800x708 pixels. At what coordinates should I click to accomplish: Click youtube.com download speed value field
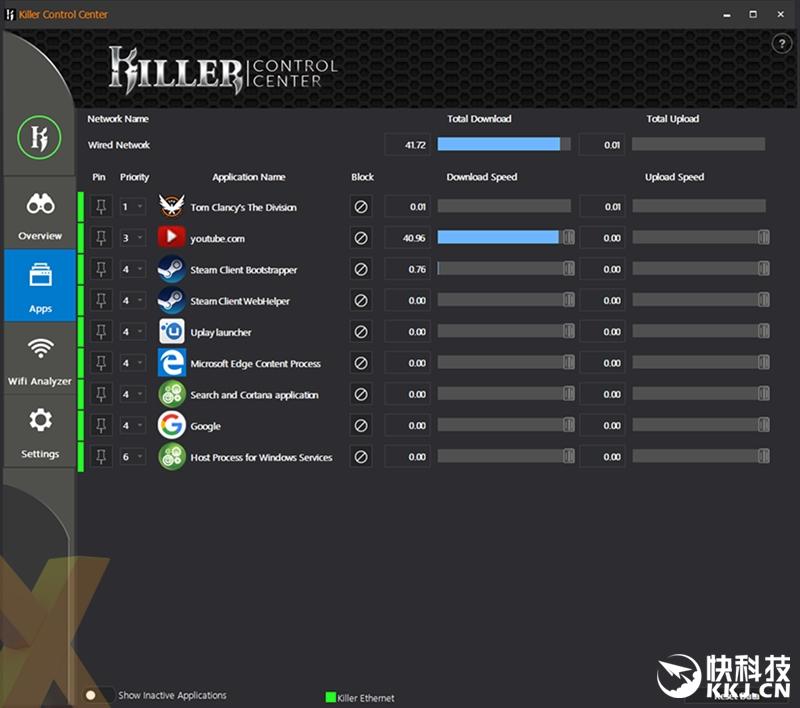point(407,238)
